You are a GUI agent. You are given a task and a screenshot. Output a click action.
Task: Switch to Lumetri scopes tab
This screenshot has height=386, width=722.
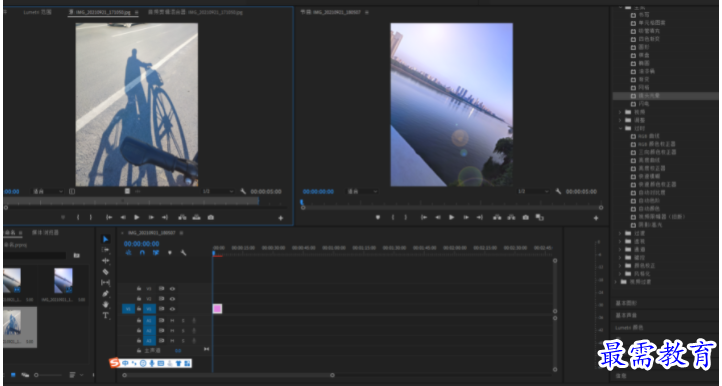[37, 12]
